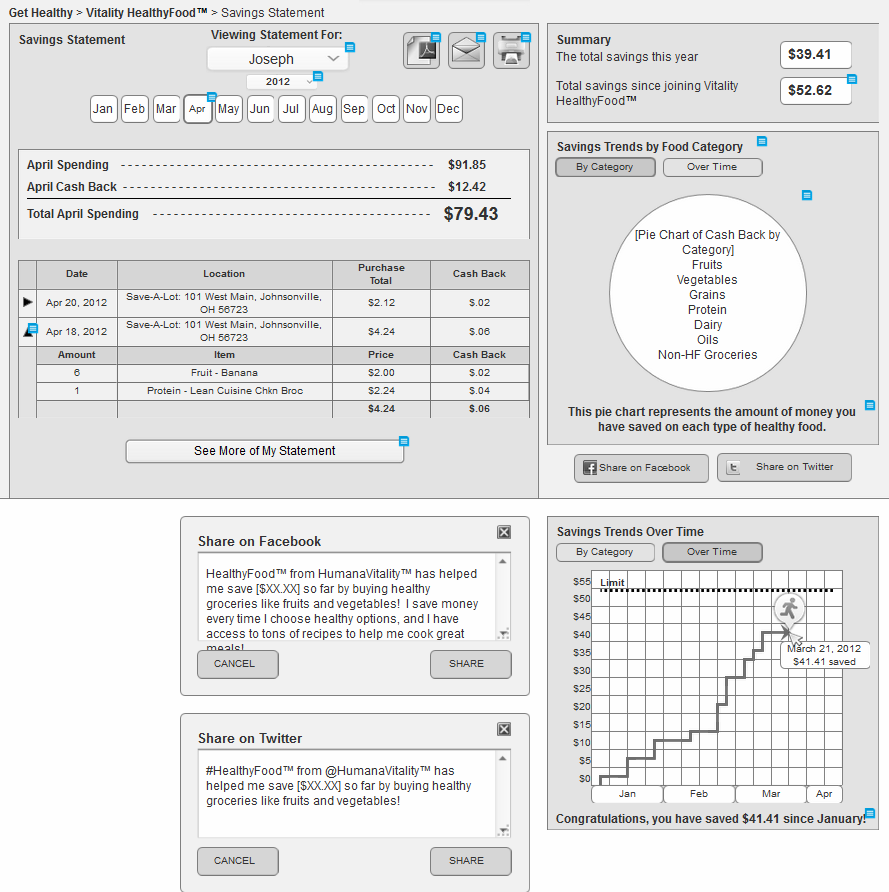Select the Jun month tab
889x892 pixels.
coord(260,109)
